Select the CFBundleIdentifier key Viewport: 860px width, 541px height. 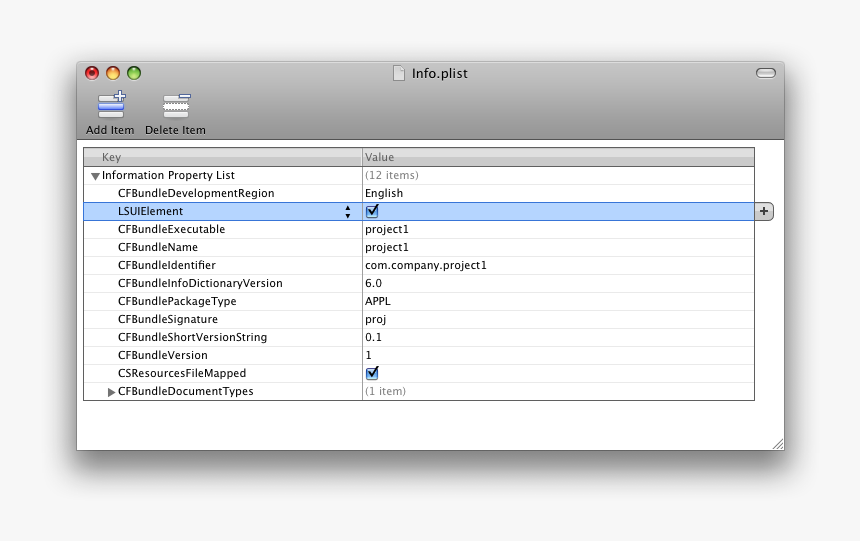pyautogui.click(x=167, y=266)
